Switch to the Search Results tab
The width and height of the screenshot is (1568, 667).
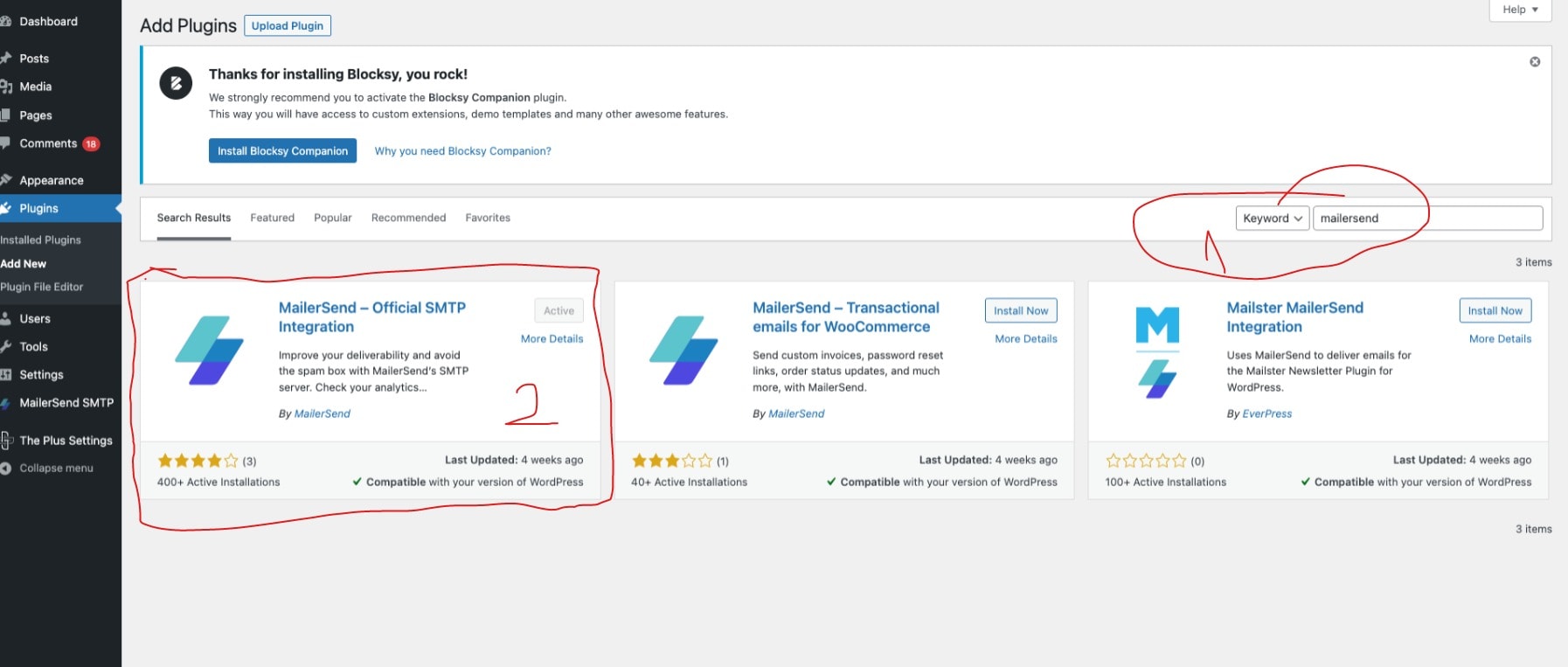pyautogui.click(x=194, y=218)
